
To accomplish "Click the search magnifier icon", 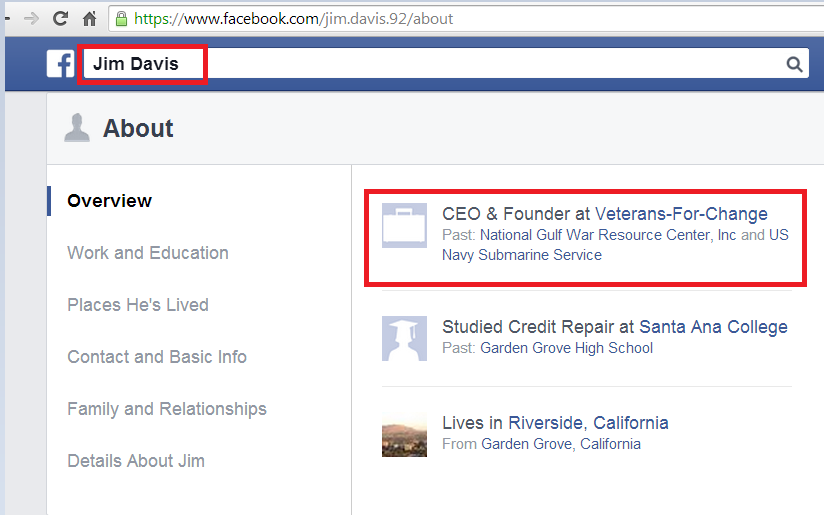I will tap(794, 65).
